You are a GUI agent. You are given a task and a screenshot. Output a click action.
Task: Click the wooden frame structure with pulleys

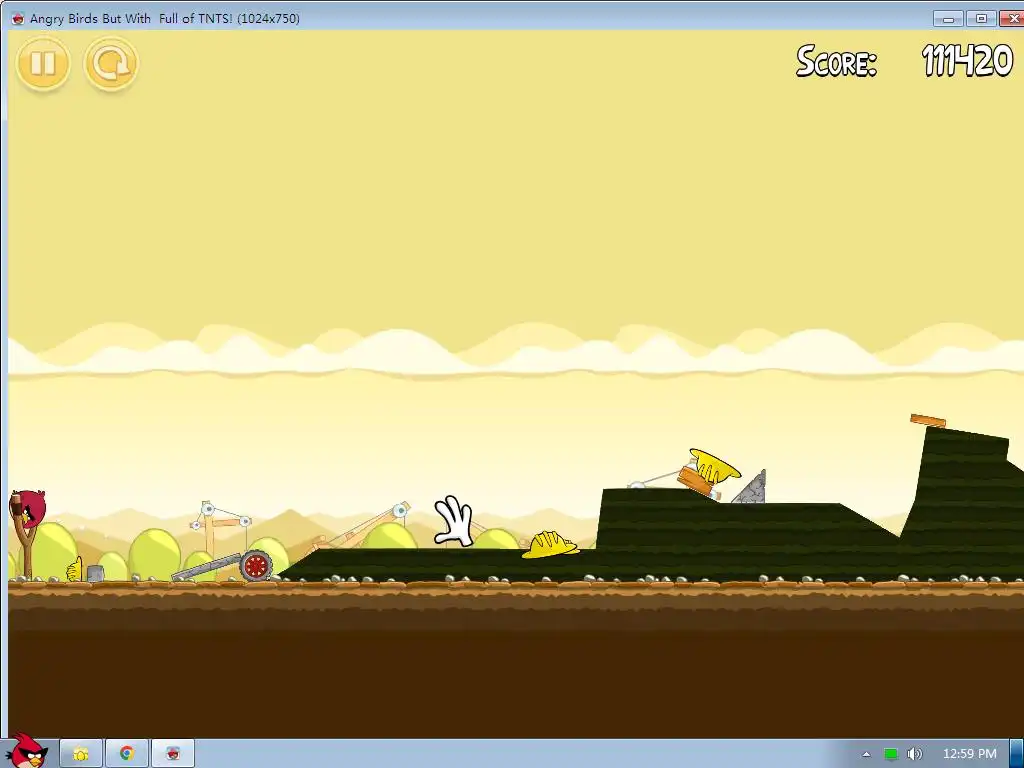pos(220,528)
